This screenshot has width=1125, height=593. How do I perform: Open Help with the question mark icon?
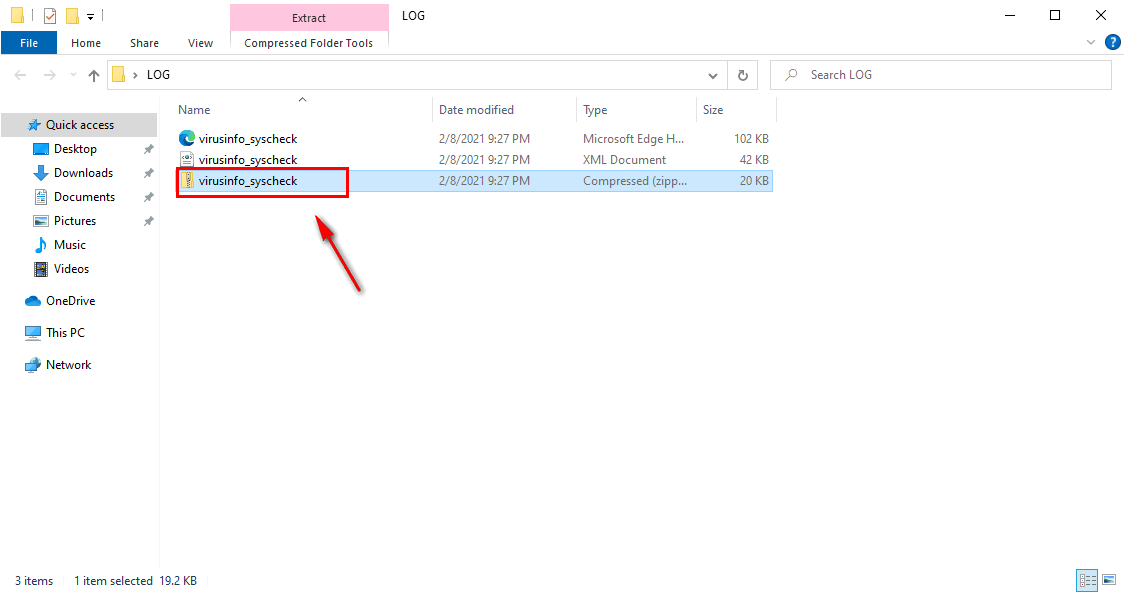click(1113, 42)
